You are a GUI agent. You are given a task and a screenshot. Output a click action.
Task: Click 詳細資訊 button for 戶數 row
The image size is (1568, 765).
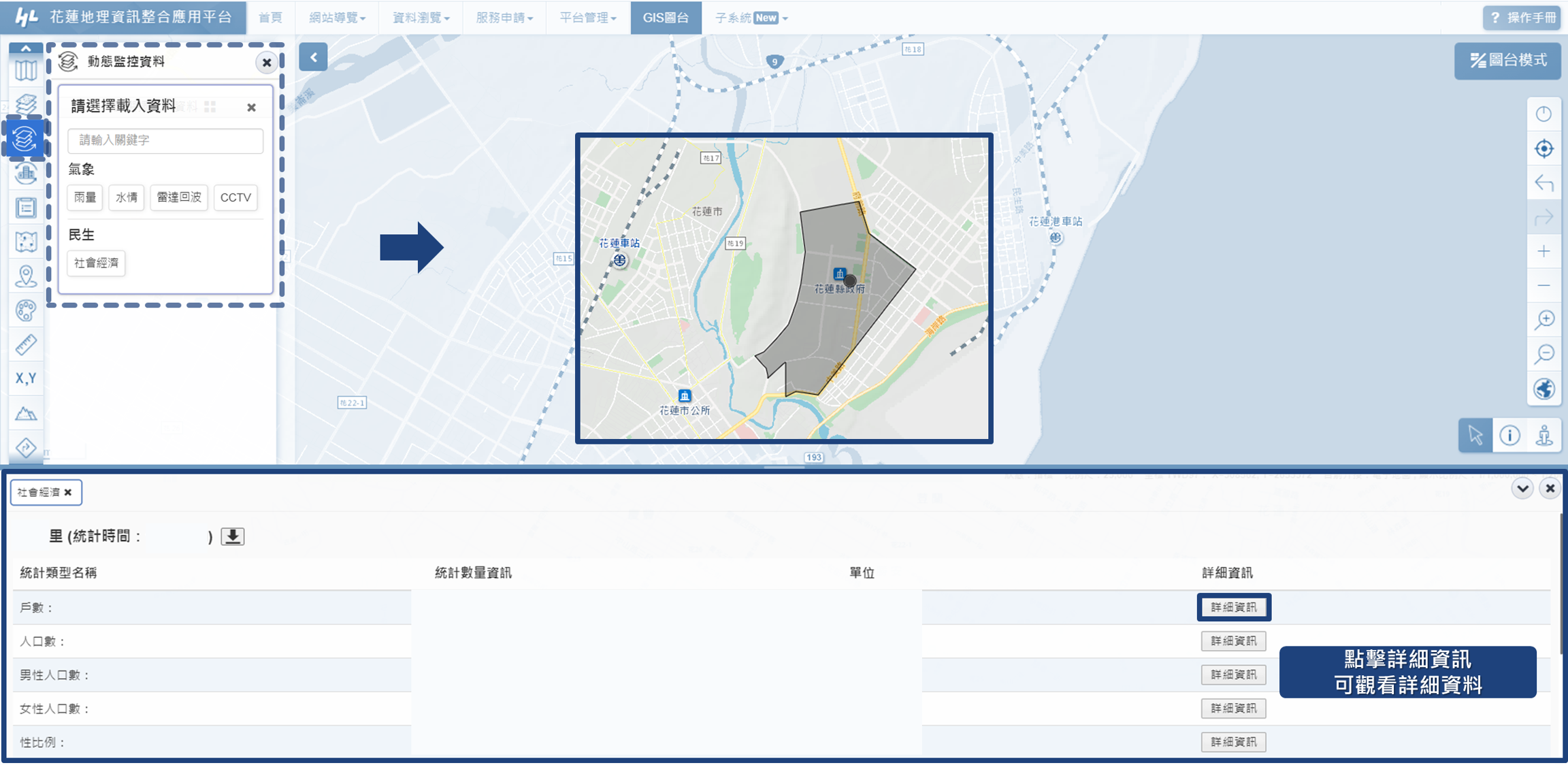click(x=1233, y=607)
